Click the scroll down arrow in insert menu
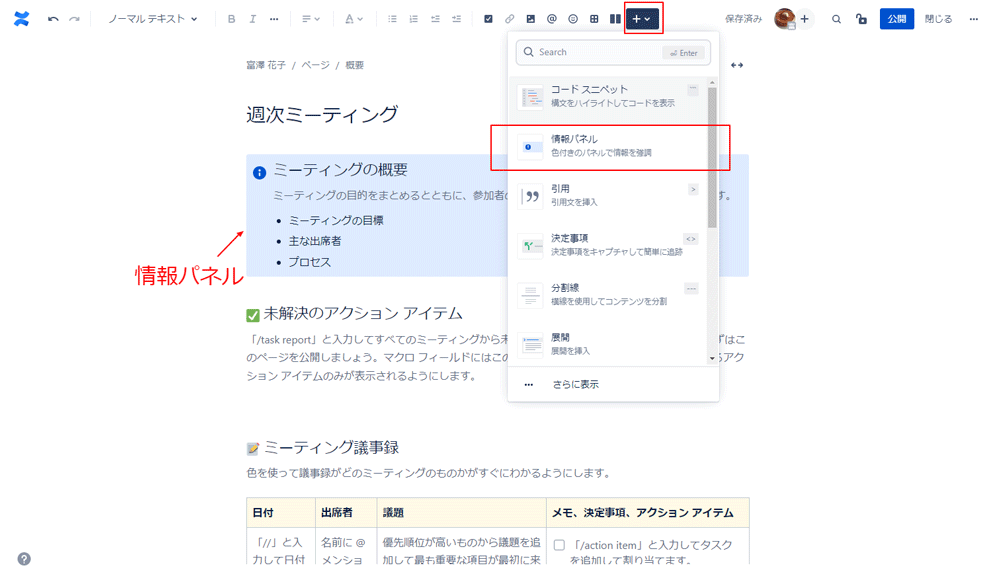 (712, 359)
